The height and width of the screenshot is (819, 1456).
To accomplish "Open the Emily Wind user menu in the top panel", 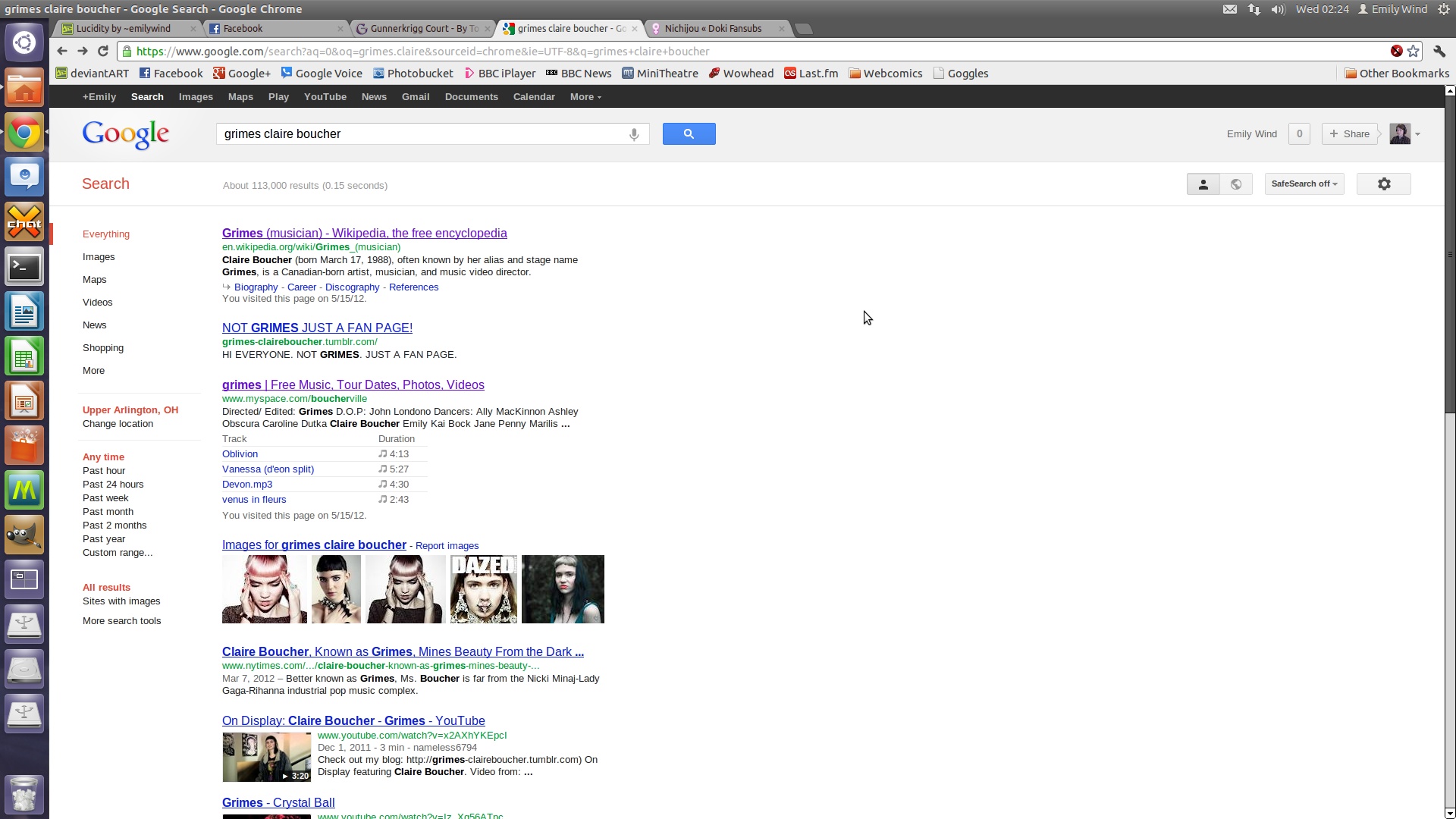I will point(1392,9).
